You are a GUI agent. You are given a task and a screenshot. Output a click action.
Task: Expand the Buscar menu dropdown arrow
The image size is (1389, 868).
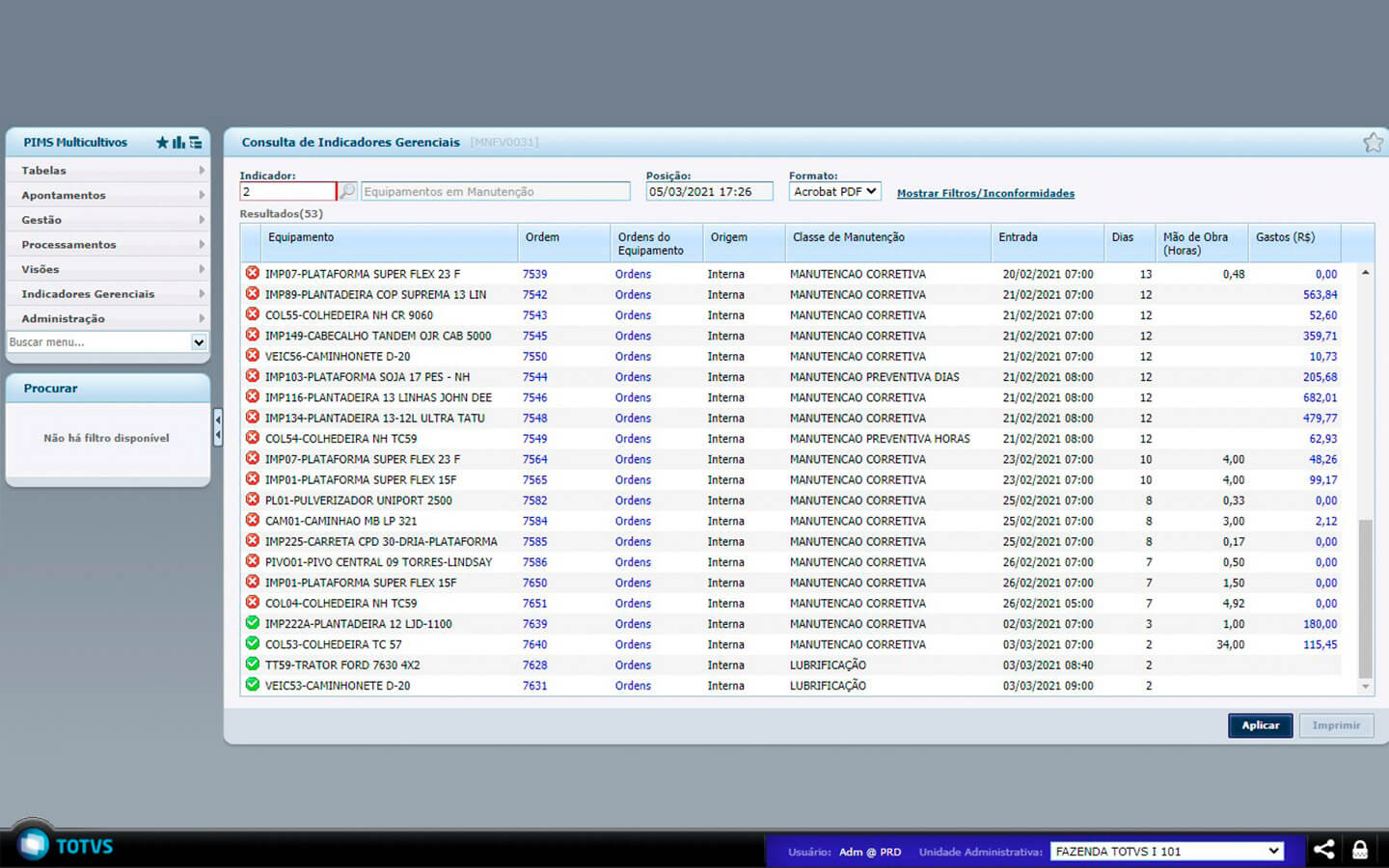pyautogui.click(x=199, y=342)
